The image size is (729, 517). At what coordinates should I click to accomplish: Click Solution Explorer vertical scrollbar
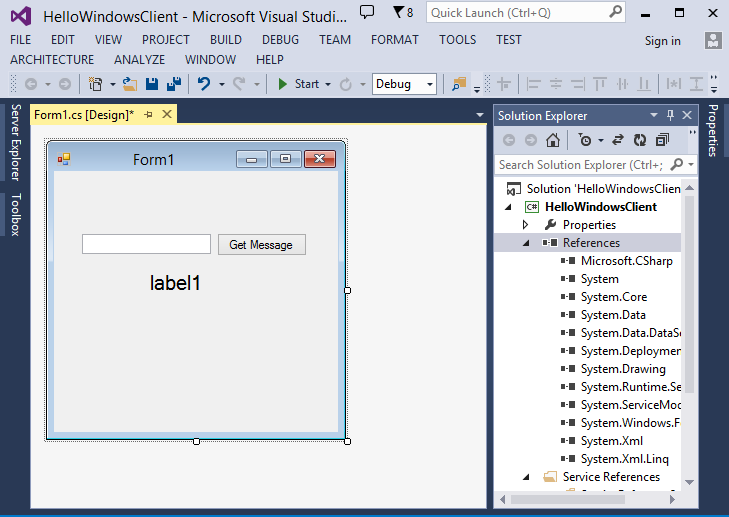point(689,294)
